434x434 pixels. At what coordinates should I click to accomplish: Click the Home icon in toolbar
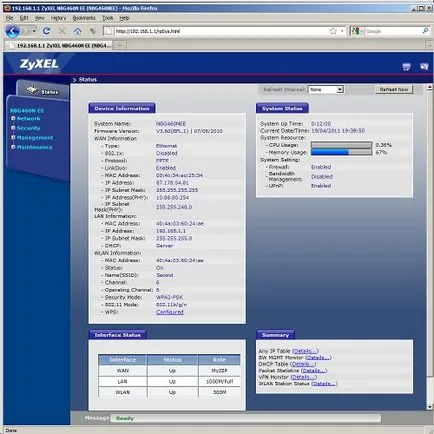77,31
